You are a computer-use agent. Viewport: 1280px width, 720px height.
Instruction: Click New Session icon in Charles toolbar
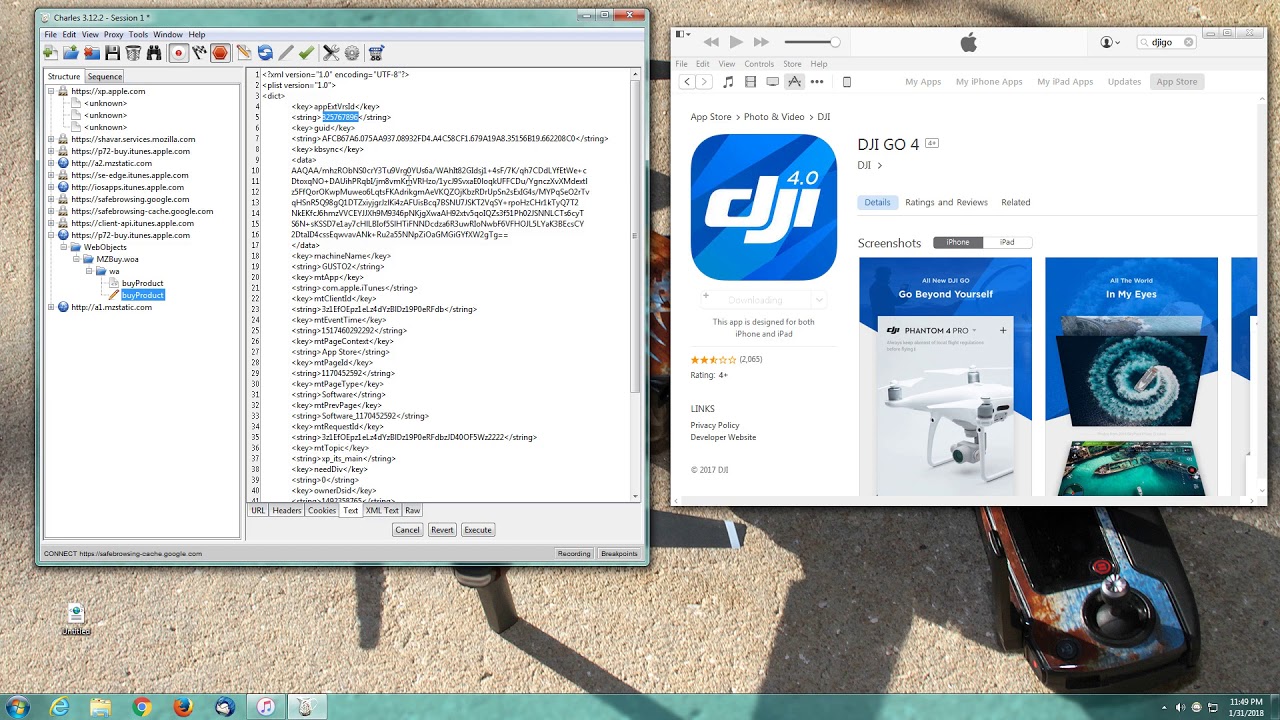[x=51, y=53]
